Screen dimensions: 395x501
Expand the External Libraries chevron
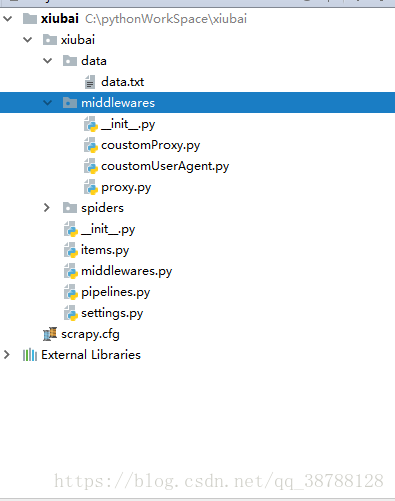7,355
